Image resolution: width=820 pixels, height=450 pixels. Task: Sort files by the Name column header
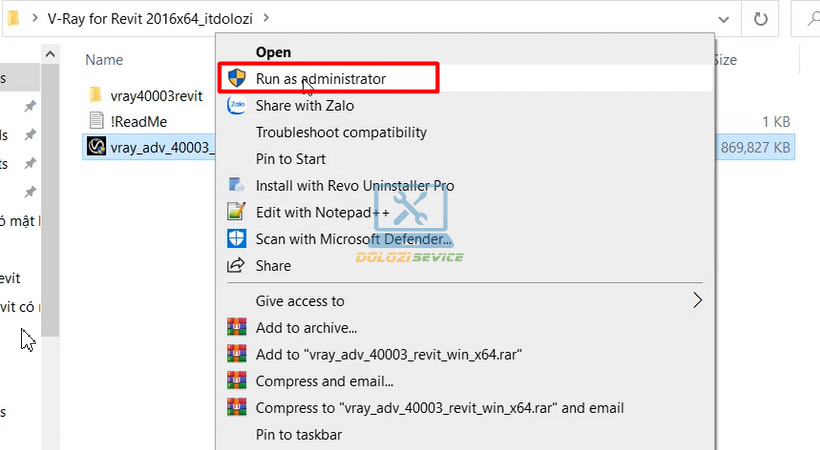pos(104,60)
